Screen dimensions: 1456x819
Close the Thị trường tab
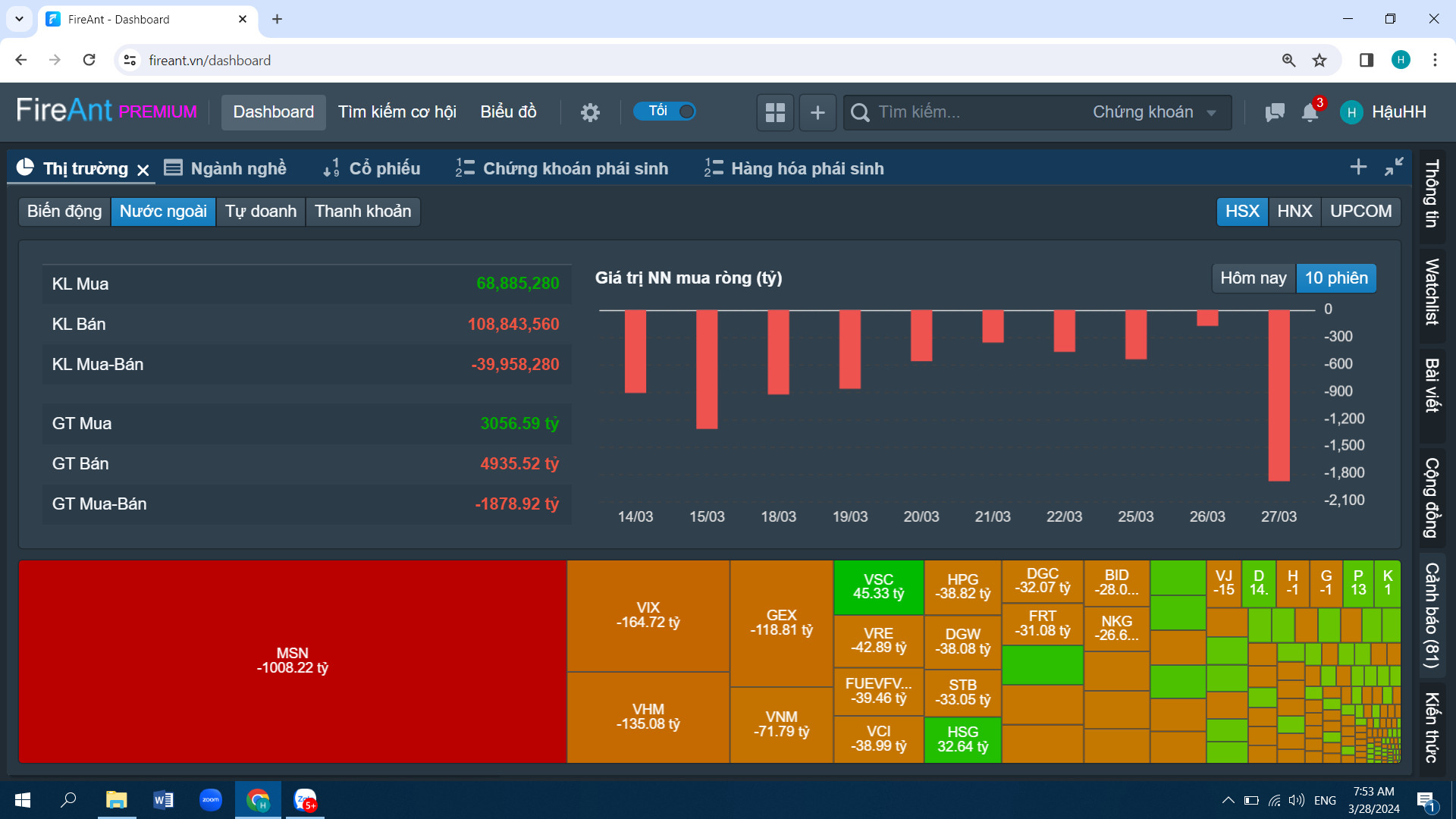click(x=143, y=170)
